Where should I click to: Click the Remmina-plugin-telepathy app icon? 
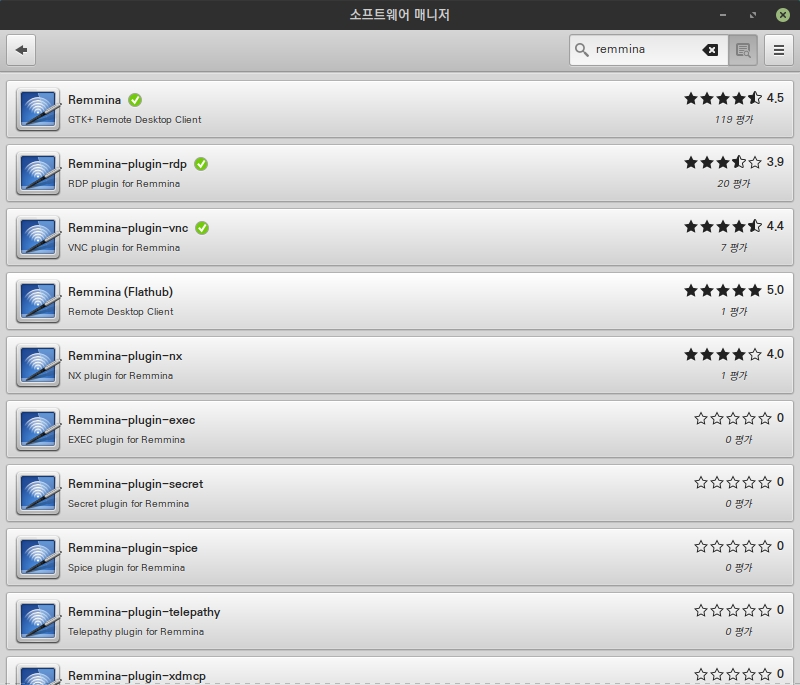coord(38,621)
